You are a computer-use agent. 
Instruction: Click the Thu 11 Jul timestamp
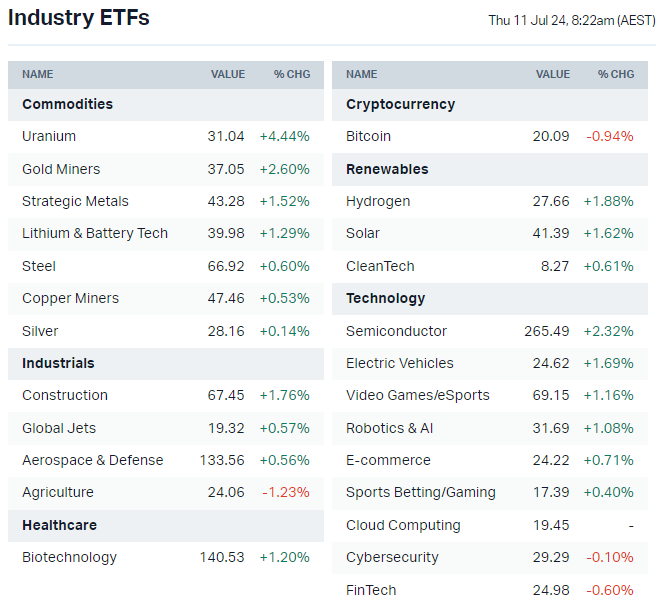pyautogui.click(x=571, y=20)
